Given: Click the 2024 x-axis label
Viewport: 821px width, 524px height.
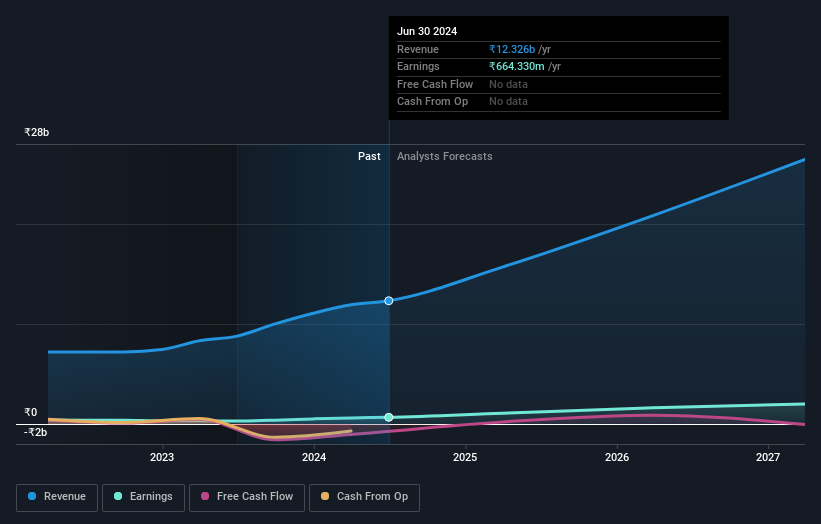Looking at the screenshot, I should pos(314,457).
